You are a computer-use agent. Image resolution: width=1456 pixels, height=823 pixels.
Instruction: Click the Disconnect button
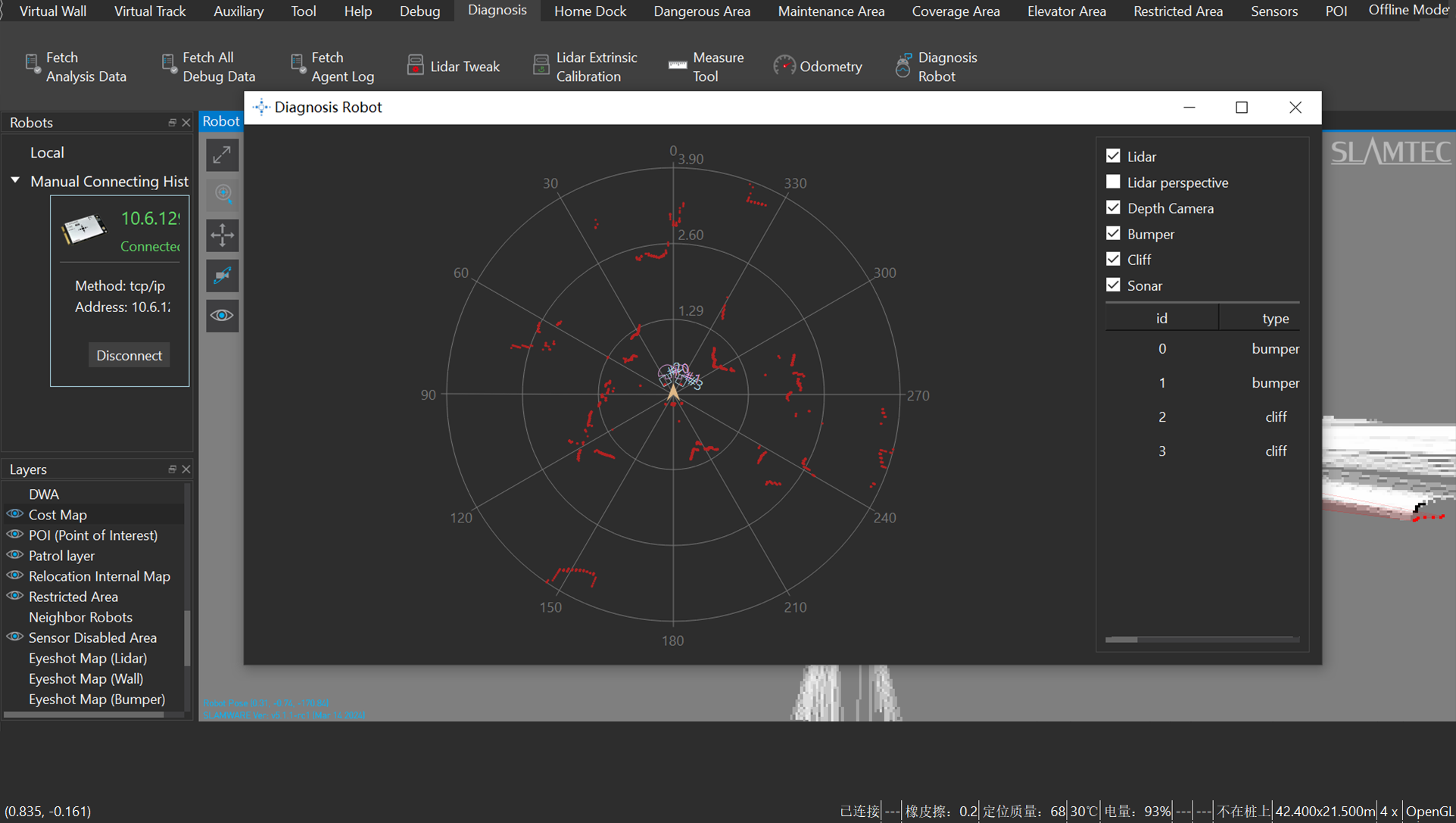[x=127, y=355]
